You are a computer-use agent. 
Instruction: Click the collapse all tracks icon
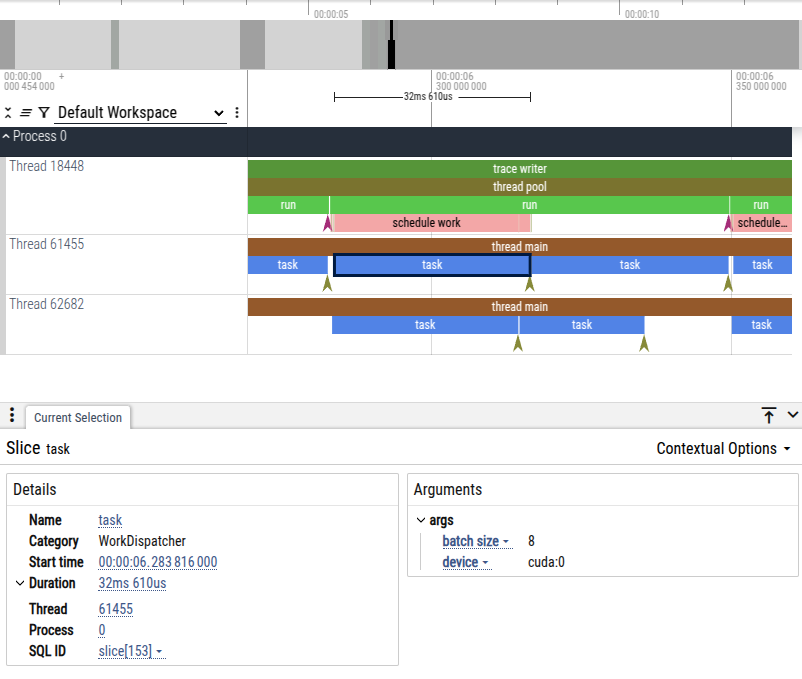pyautogui.click(x=9, y=113)
